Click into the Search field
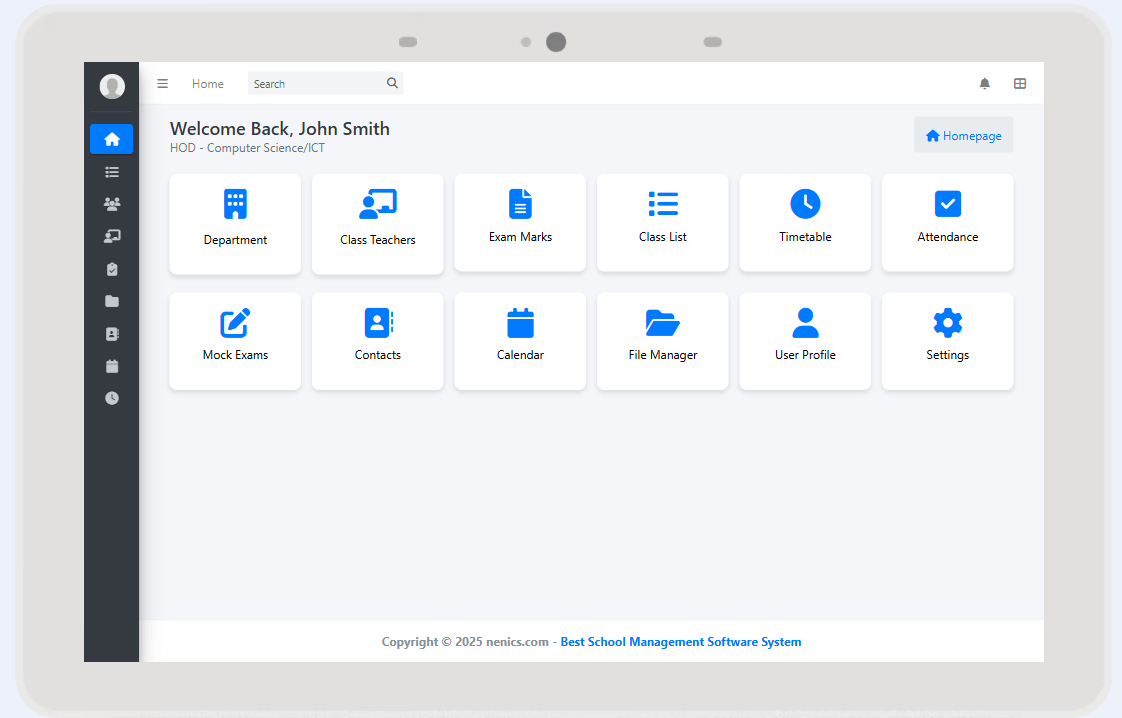This screenshot has height=718, width=1122. pos(317,84)
